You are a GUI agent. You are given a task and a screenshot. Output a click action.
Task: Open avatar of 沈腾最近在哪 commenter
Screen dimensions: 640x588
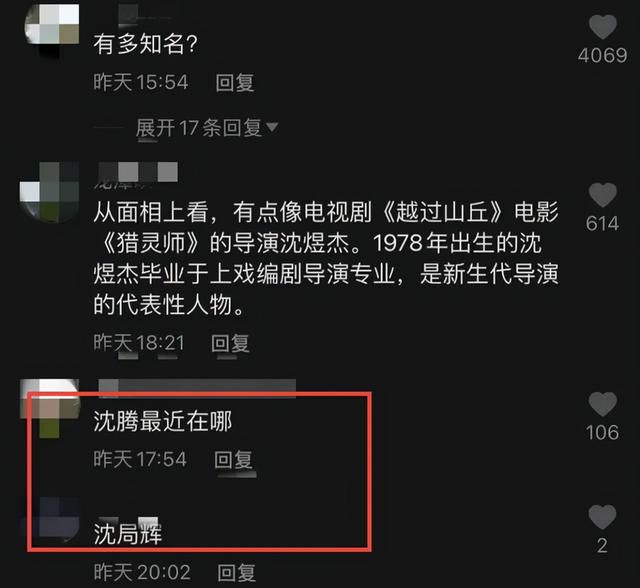pos(50,408)
